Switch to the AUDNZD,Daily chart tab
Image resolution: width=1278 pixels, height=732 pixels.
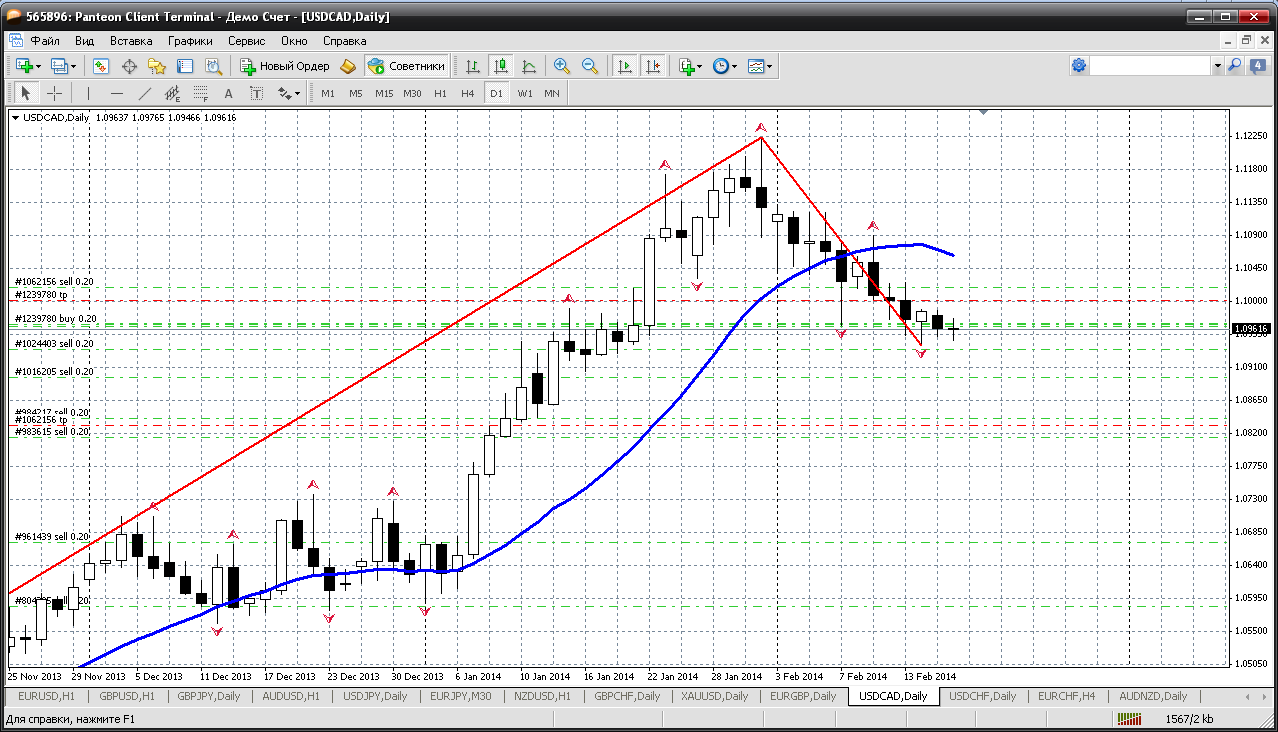tap(1153, 696)
